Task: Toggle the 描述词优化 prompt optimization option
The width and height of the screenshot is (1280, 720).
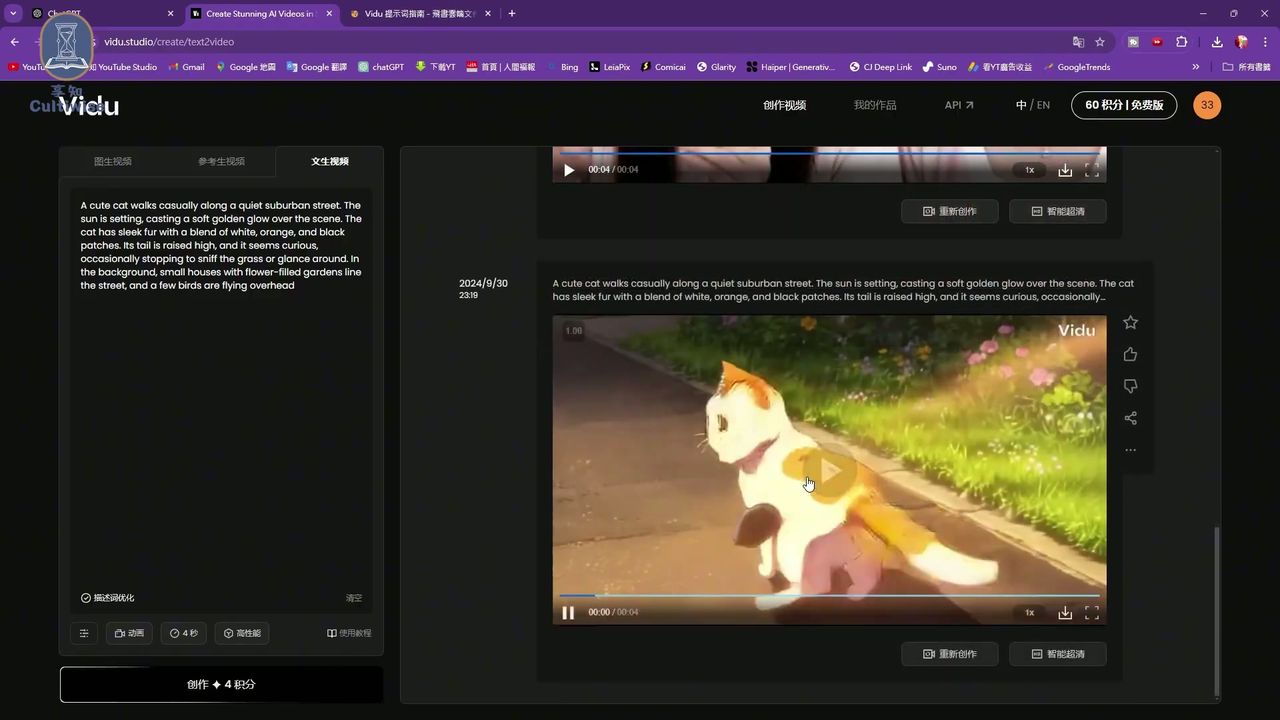Action: 107,597
